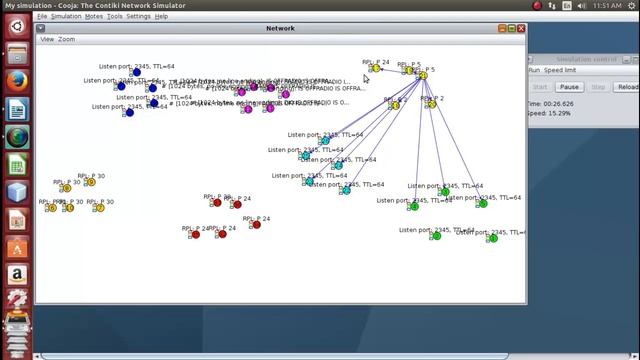Open LibreOffice Impress from the launcher
The width and height of the screenshot is (640, 360).
pyautogui.click(x=17, y=220)
